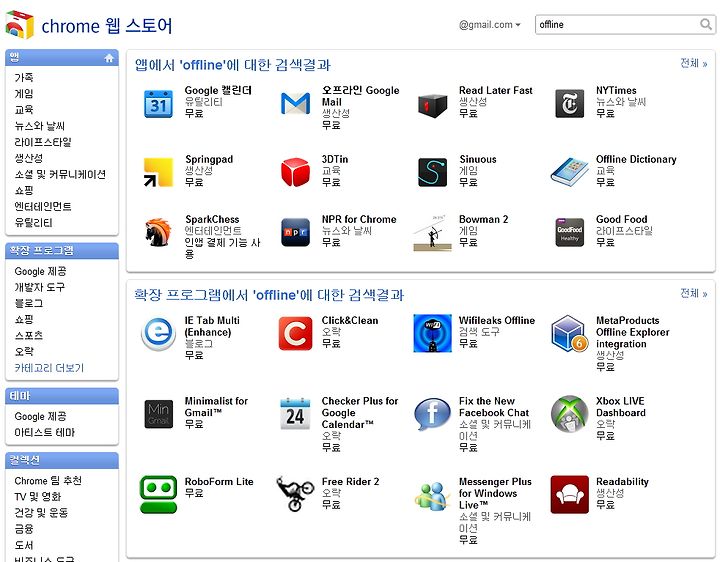Show all extension results via 전체 link
This screenshot has width=720, height=562.
(693, 293)
